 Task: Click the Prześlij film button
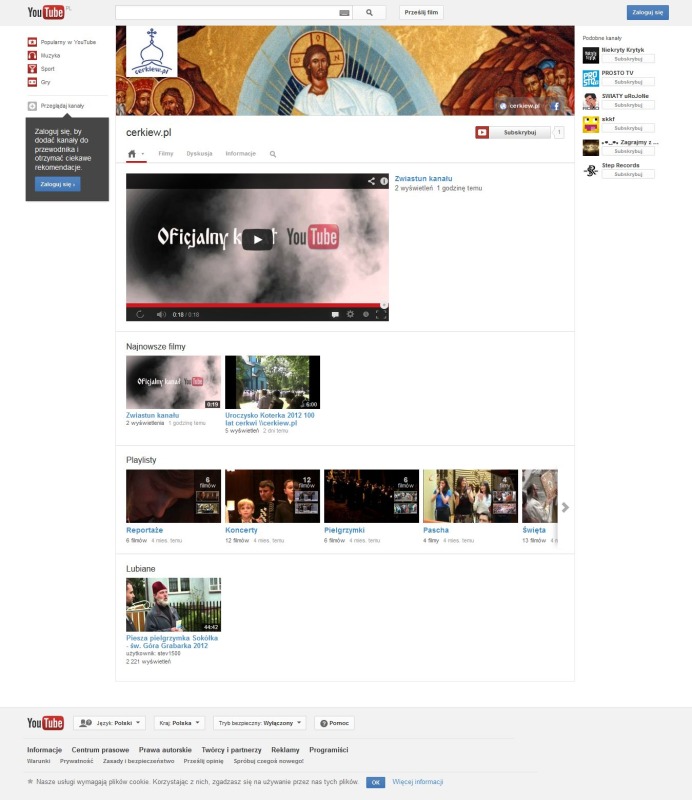click(421, 12)
